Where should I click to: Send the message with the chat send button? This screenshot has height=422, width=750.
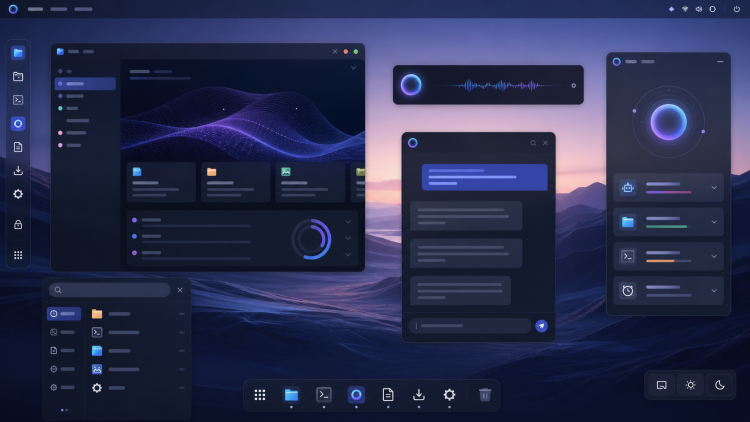541,326
